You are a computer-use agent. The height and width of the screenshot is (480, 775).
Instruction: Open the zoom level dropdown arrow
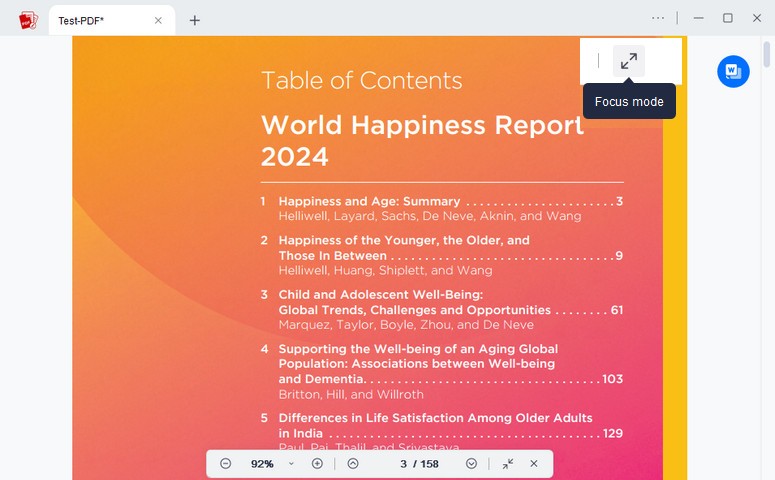(291, 464)
